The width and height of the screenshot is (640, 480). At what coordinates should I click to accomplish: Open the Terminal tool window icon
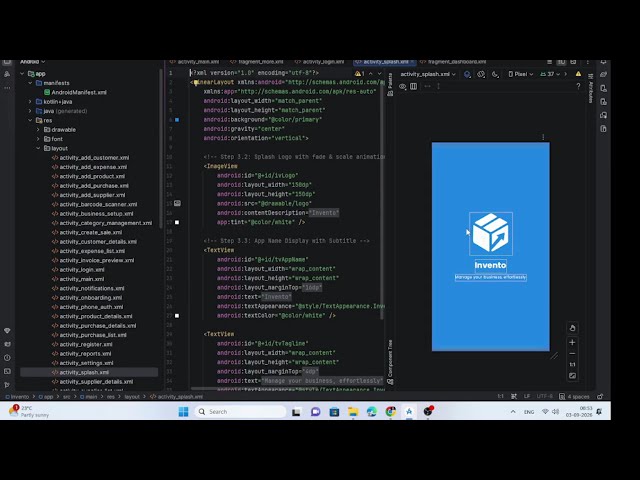pos(7,371)
